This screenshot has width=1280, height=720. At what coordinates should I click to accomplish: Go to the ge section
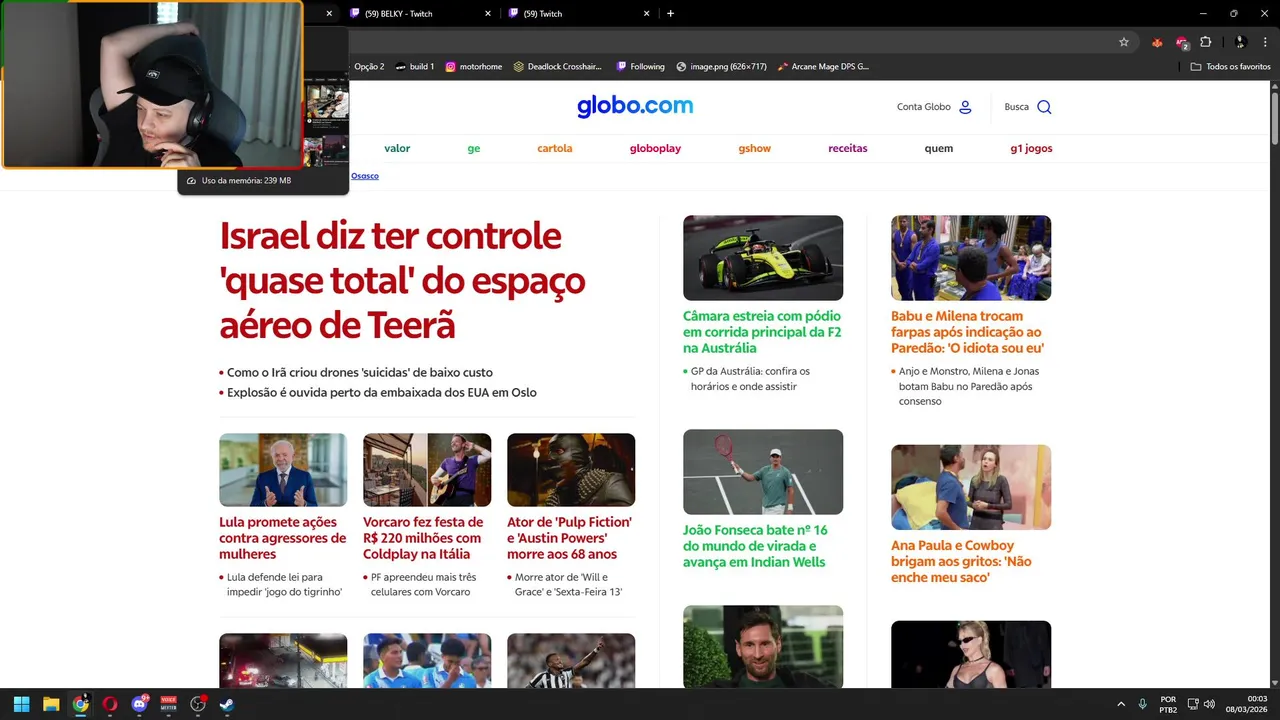(474, 148)
